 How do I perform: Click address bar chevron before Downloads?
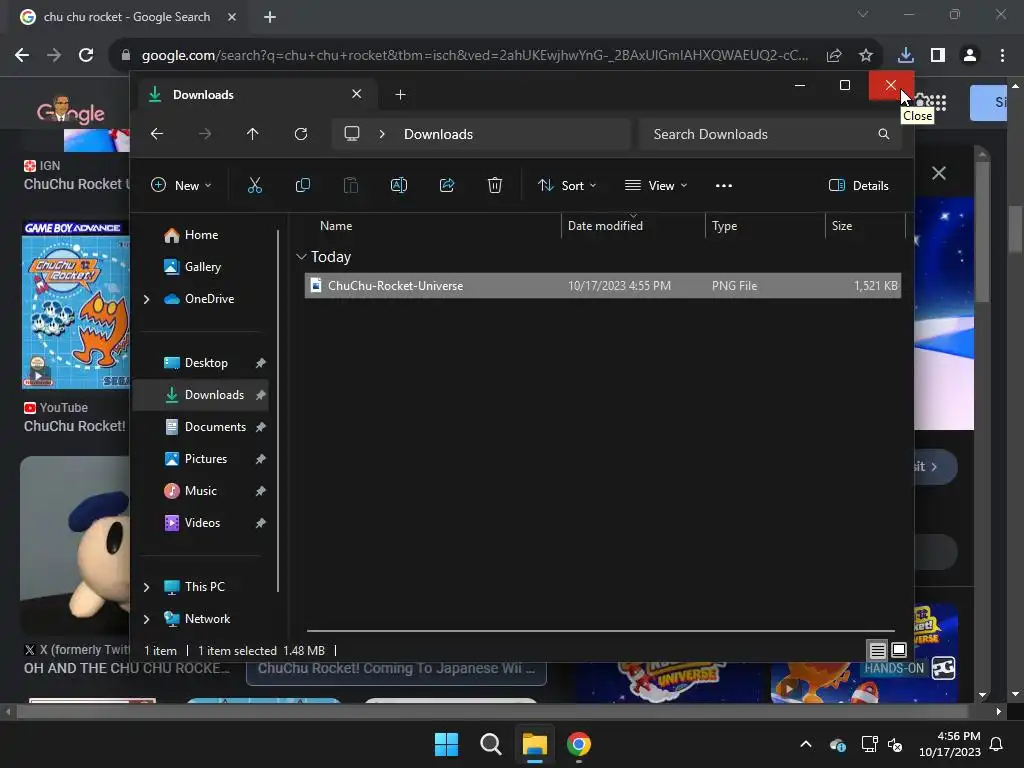tap(382, 134)
